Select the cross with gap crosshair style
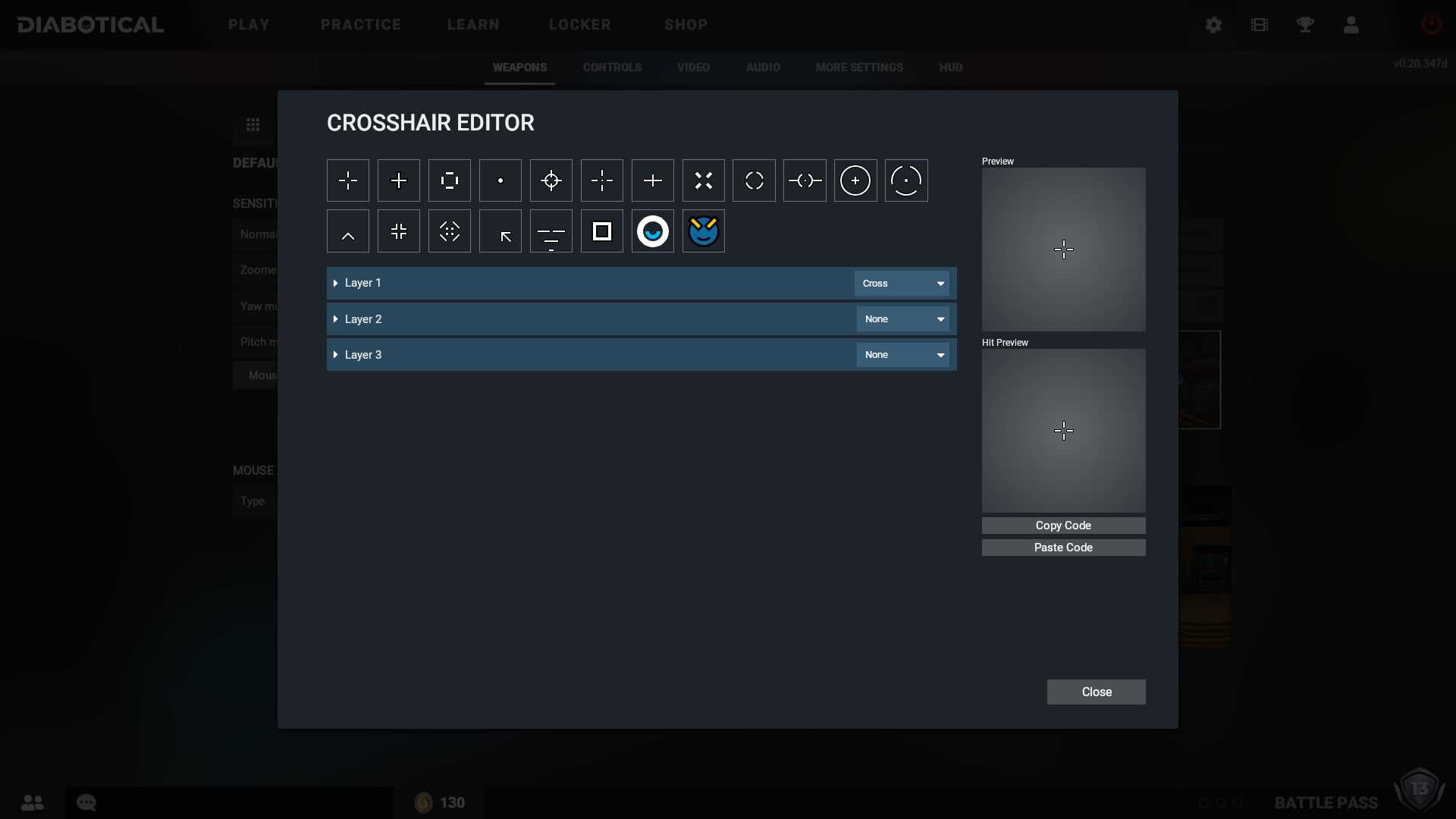1456x819 pixels. coord(348,180)
